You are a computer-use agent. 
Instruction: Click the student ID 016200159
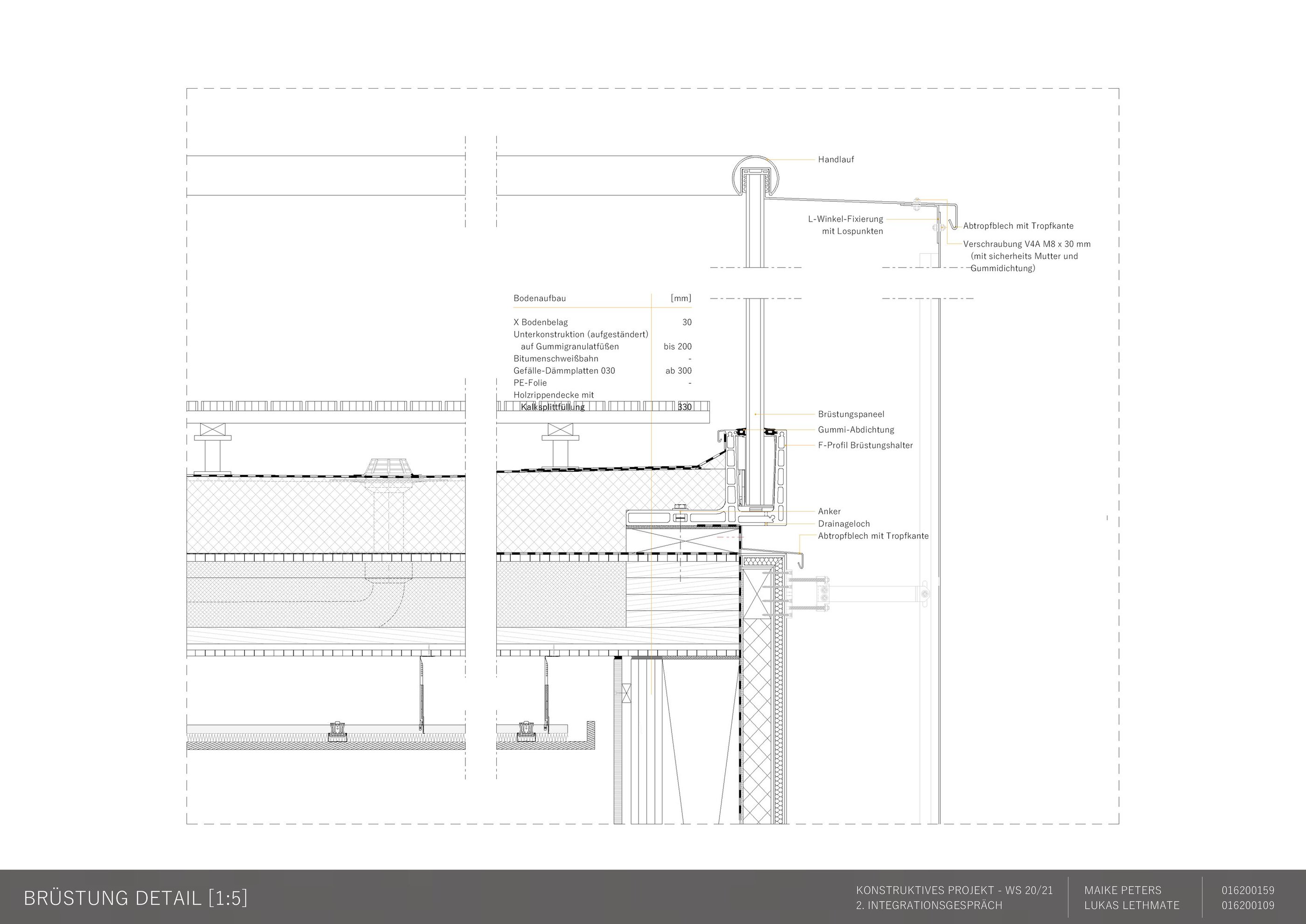tap(1247, 890)
